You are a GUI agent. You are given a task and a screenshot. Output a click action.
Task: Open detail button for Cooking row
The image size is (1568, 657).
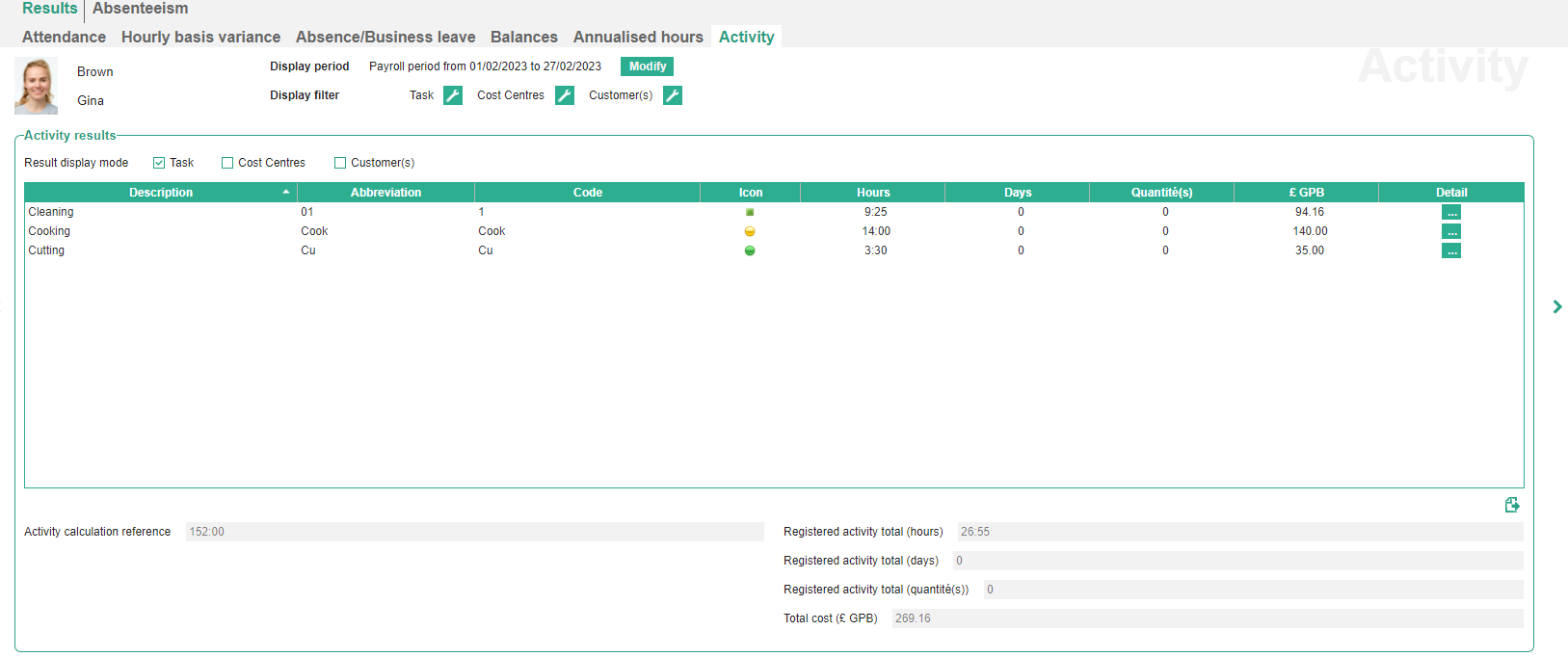click(1451, 231)
